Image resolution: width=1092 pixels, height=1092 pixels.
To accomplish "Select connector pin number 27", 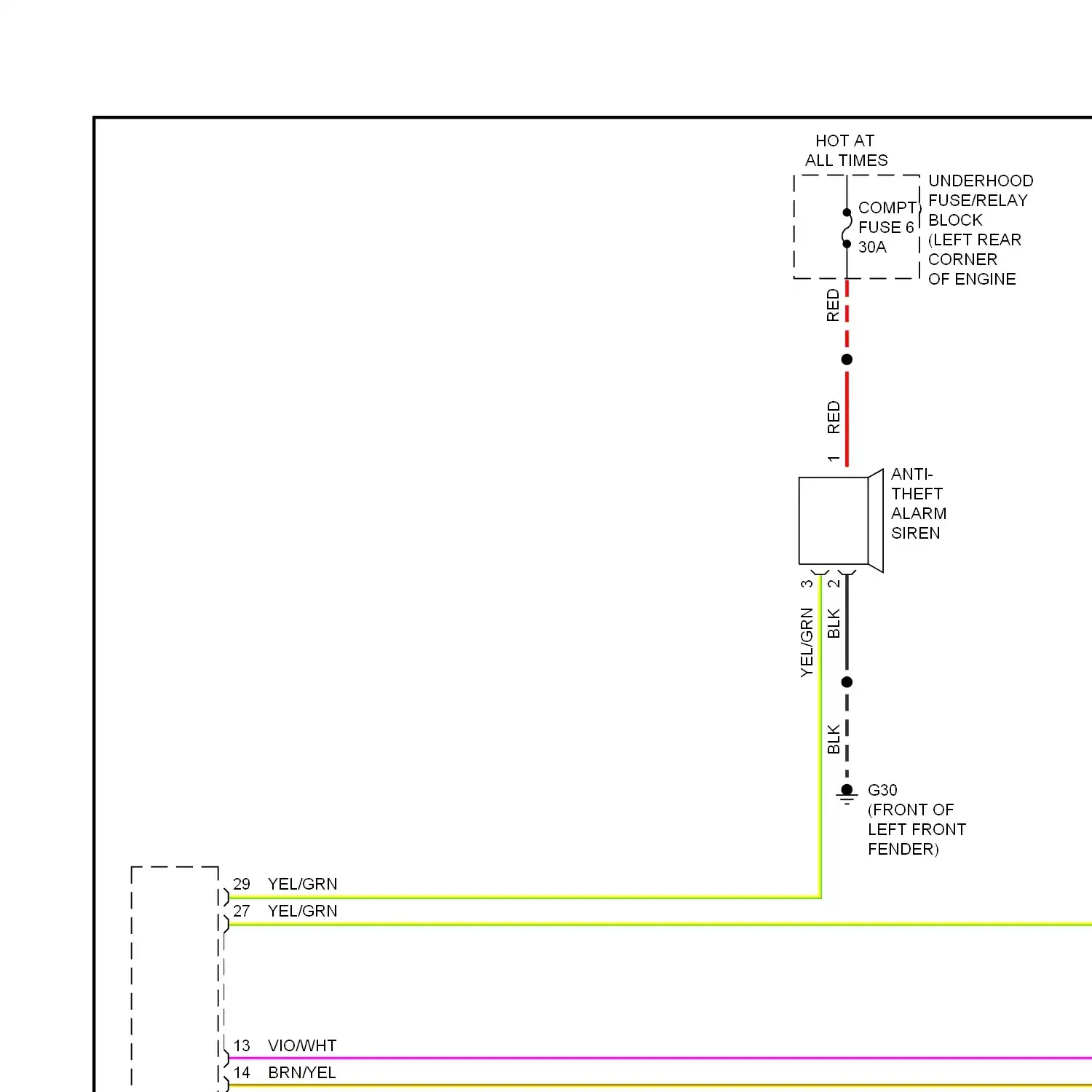I will (242, 911).
